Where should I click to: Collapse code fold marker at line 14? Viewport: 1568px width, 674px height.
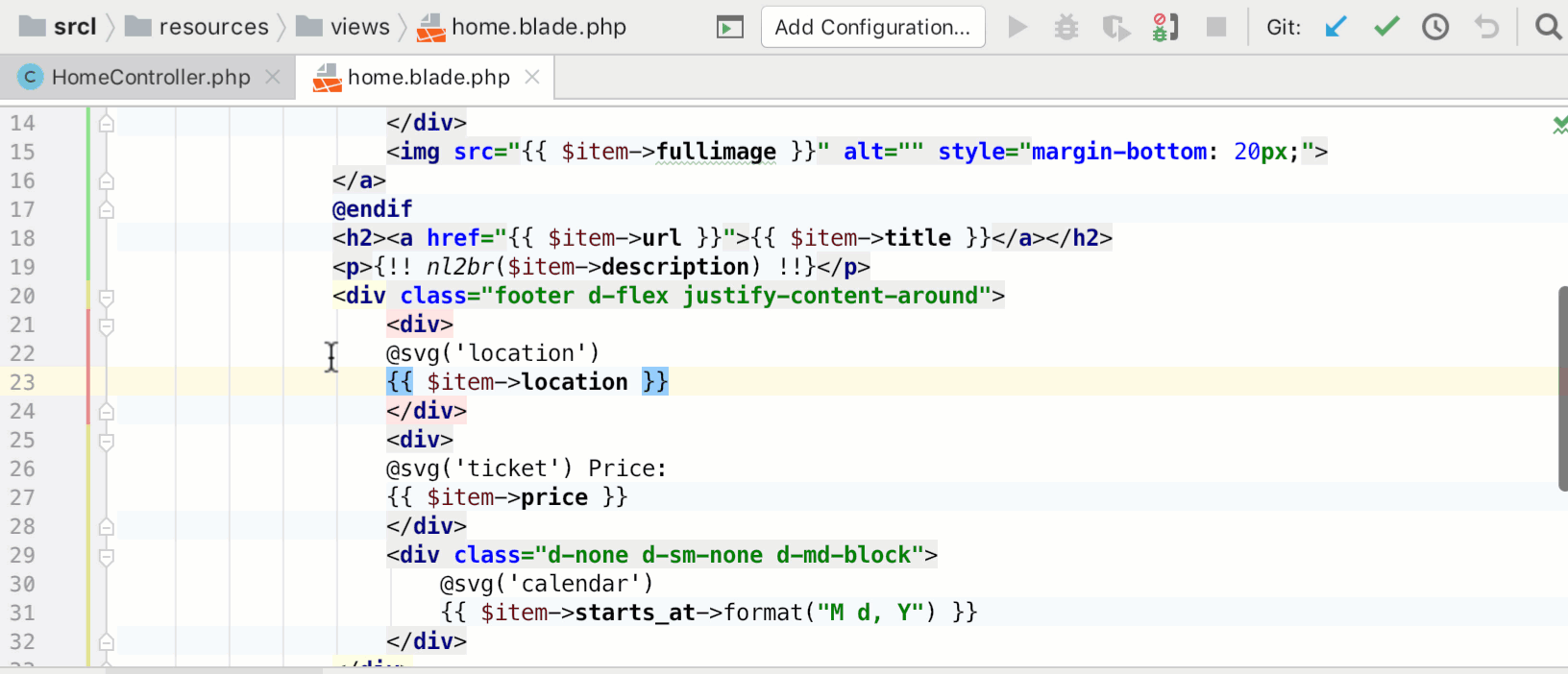[x=107, y=123]
